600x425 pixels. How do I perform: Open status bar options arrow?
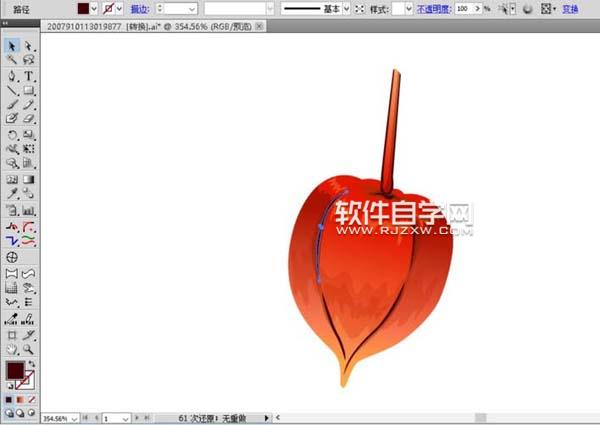tap(266, 418)
